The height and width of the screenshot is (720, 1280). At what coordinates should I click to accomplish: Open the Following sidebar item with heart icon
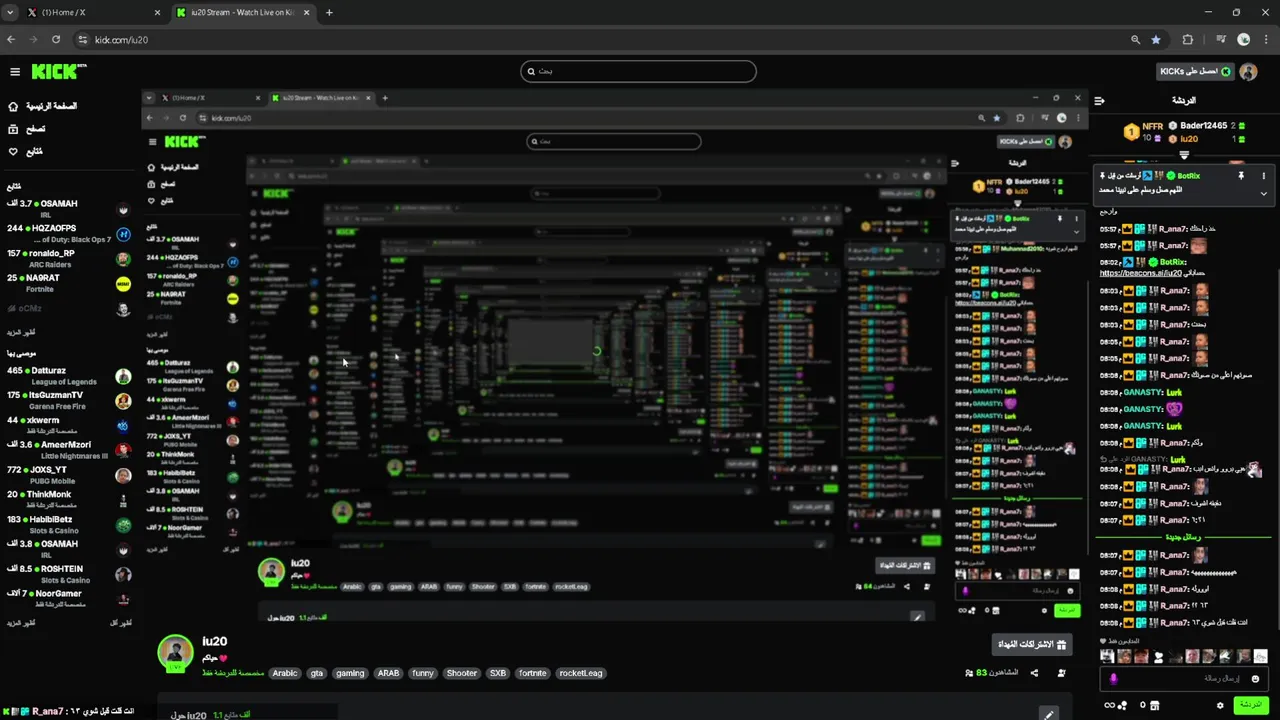click(x=25, y=152)
